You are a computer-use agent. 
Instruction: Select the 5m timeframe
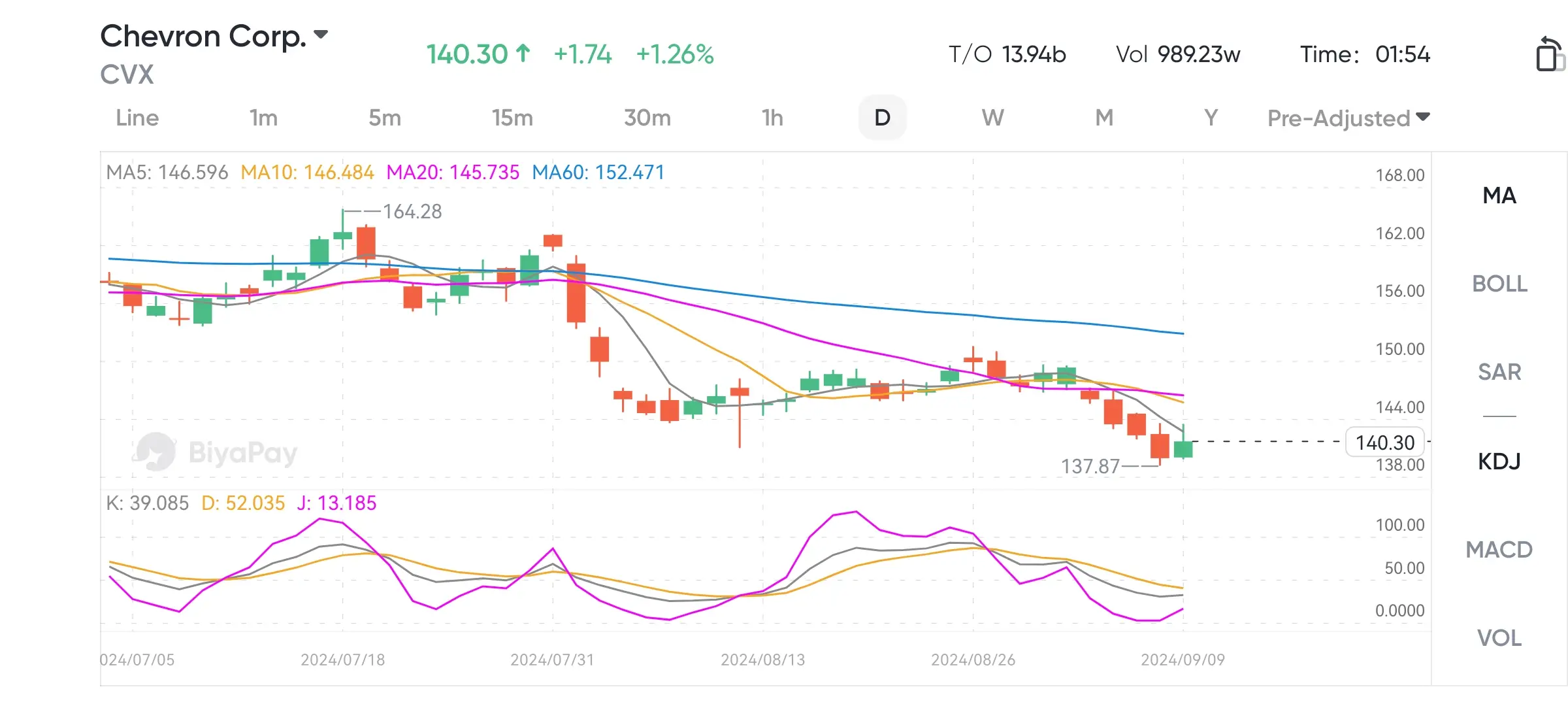[385, 118]
